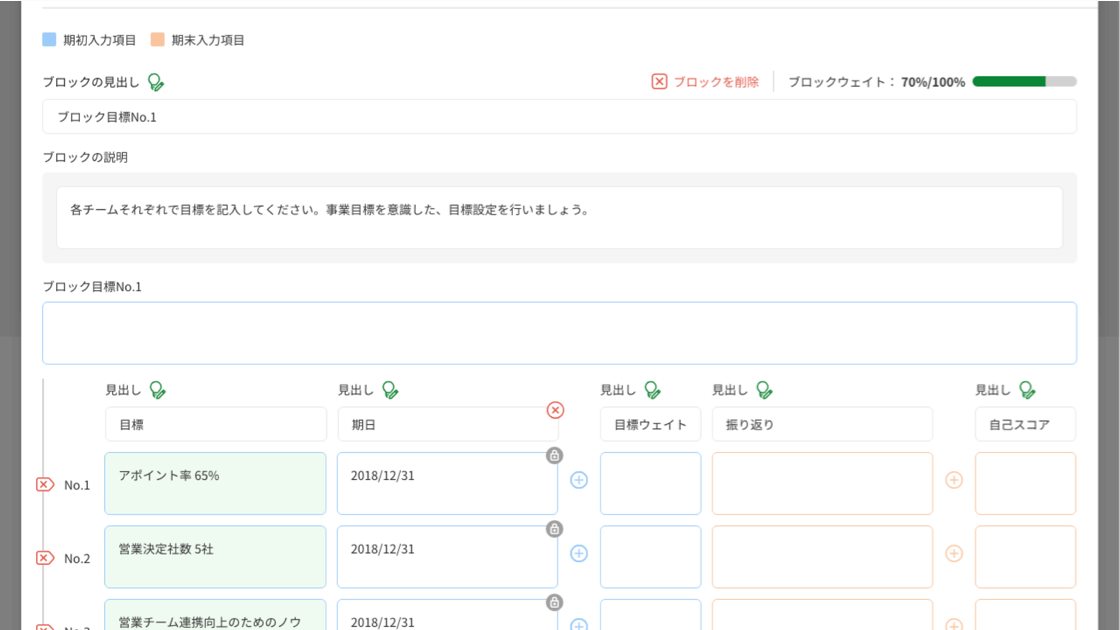Viewport: 1120px width, 630px height.
Task: Click edit icon beside ブロックの見出し label
Action: pos(156,82)
